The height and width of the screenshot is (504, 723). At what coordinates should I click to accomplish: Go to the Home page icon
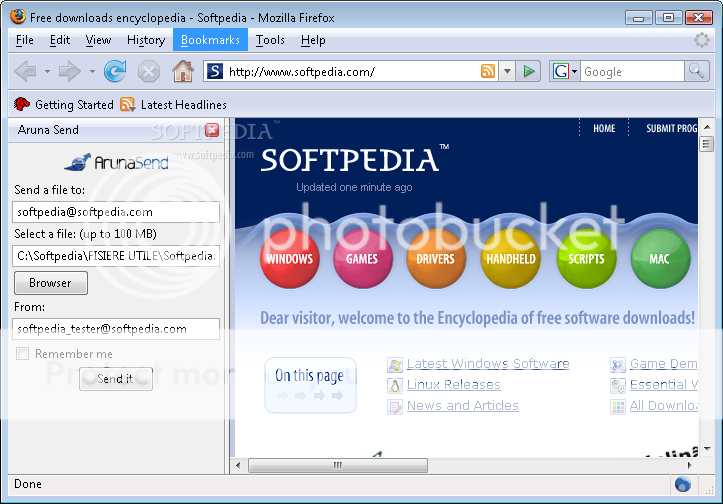[x=182, y=71]
